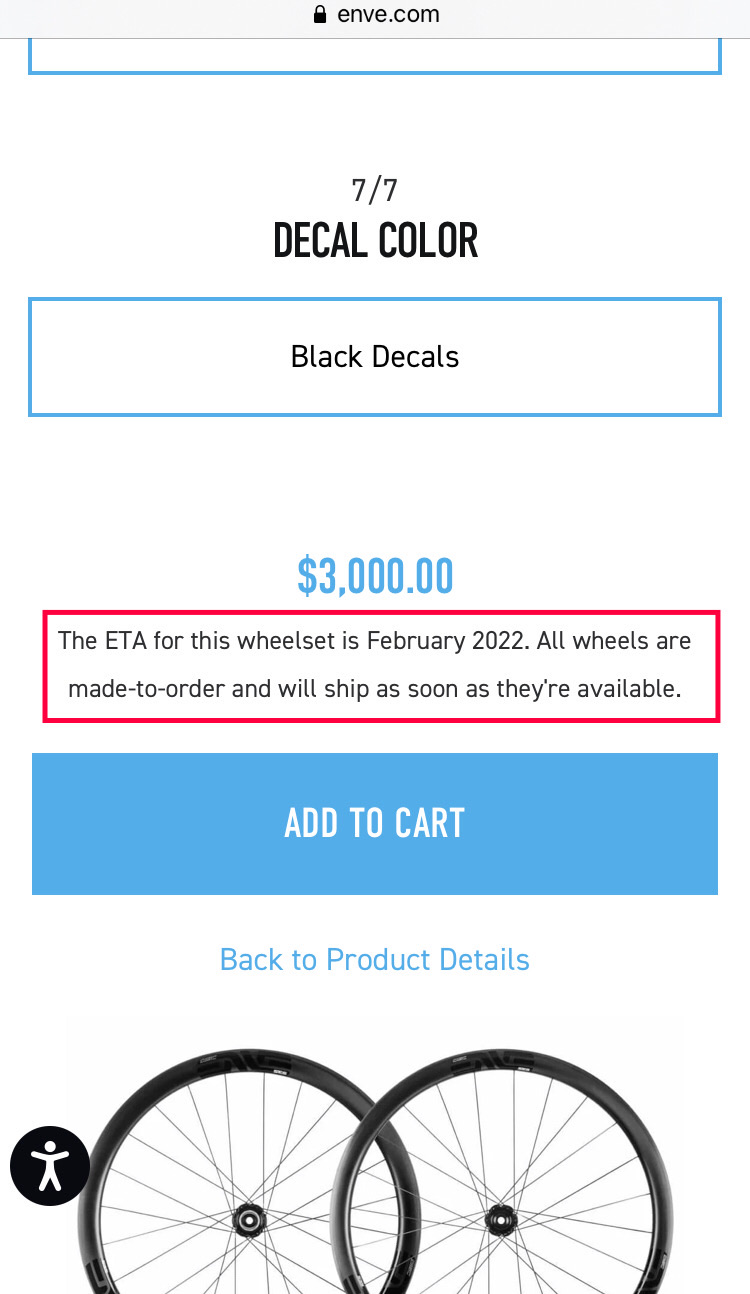Tap the enve.com address text
750x1294 pixels.
tap(388, 15)
